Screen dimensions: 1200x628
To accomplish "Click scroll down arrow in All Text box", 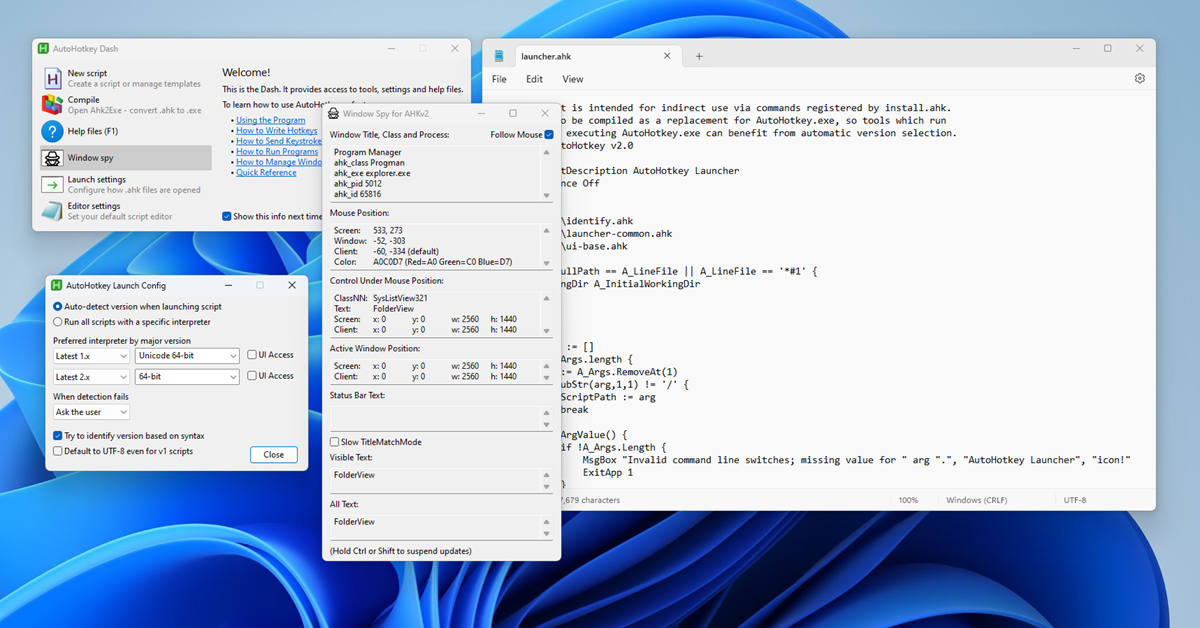I will click(x=547, y=534).
